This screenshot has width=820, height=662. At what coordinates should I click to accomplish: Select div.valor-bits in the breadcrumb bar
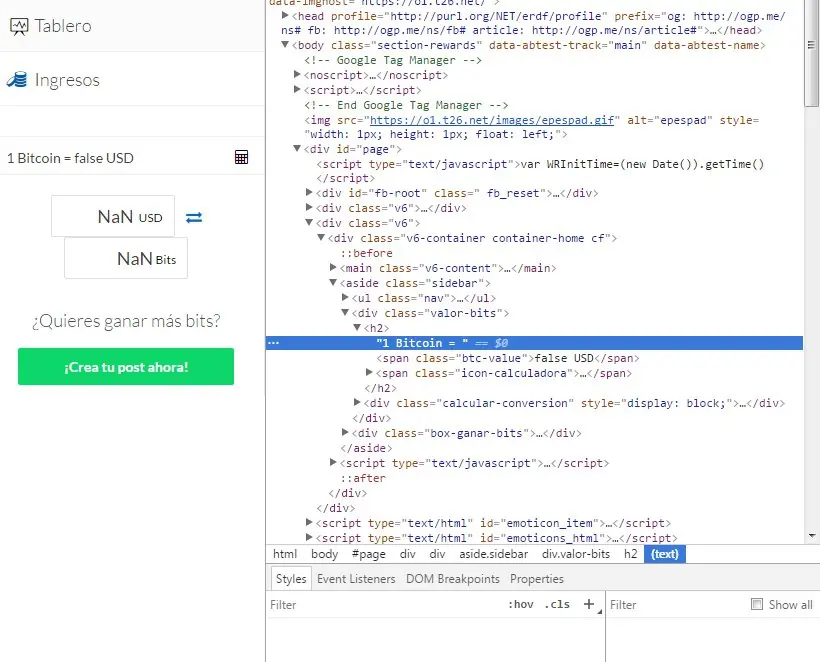576,554
